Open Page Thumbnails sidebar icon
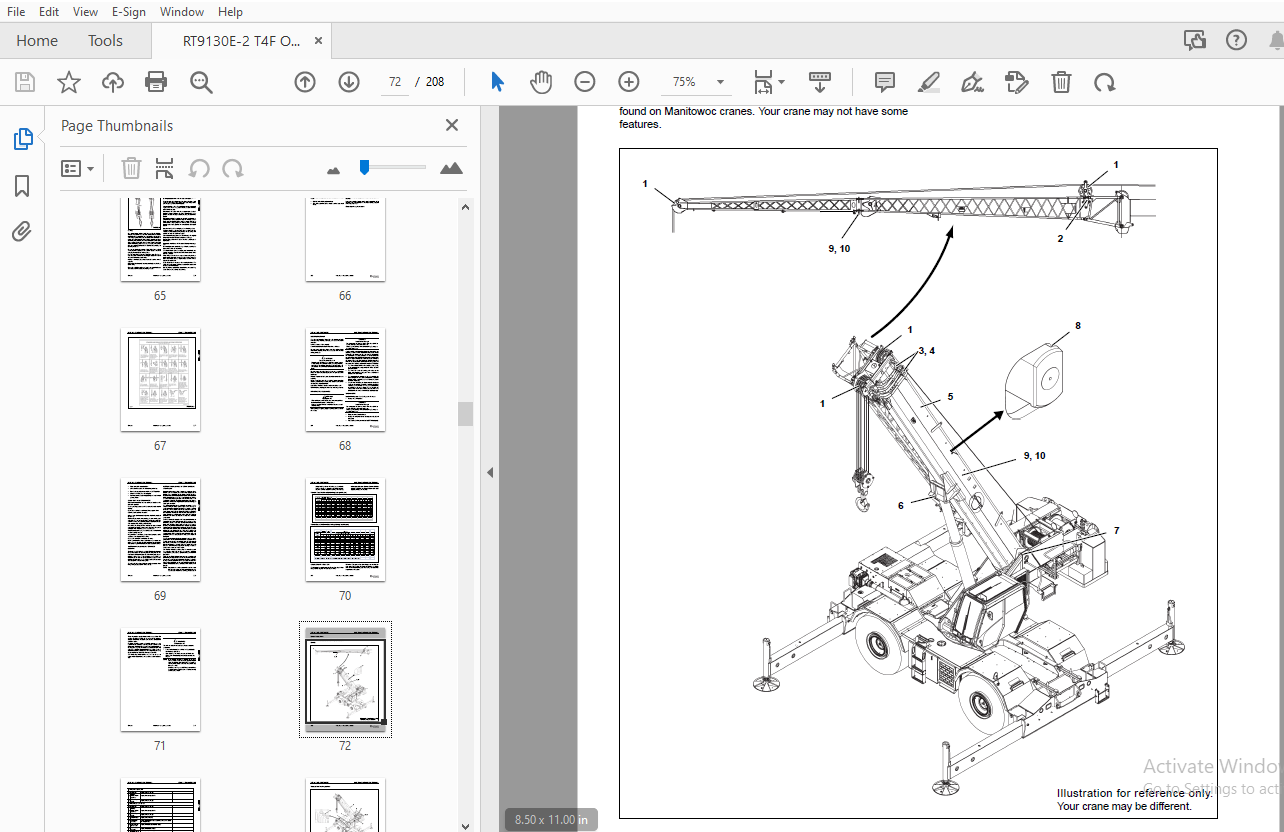Screen dimensions: 1284x832 [22, 140]
